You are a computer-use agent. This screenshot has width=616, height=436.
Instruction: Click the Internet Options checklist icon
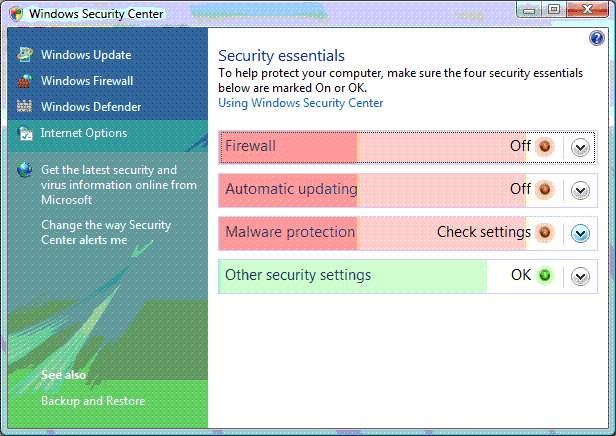tap(25, 133)
